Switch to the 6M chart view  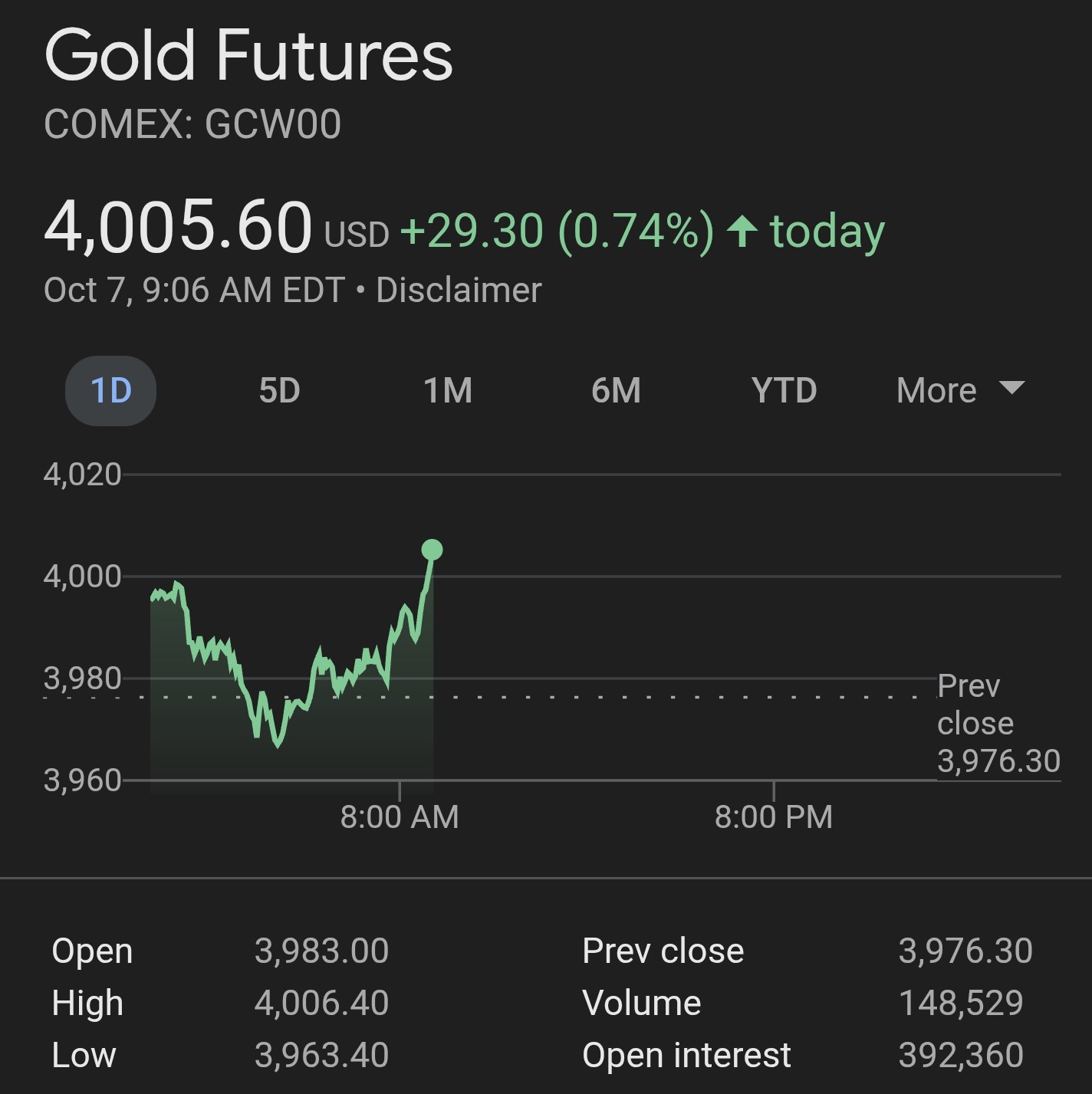point(616,391)
